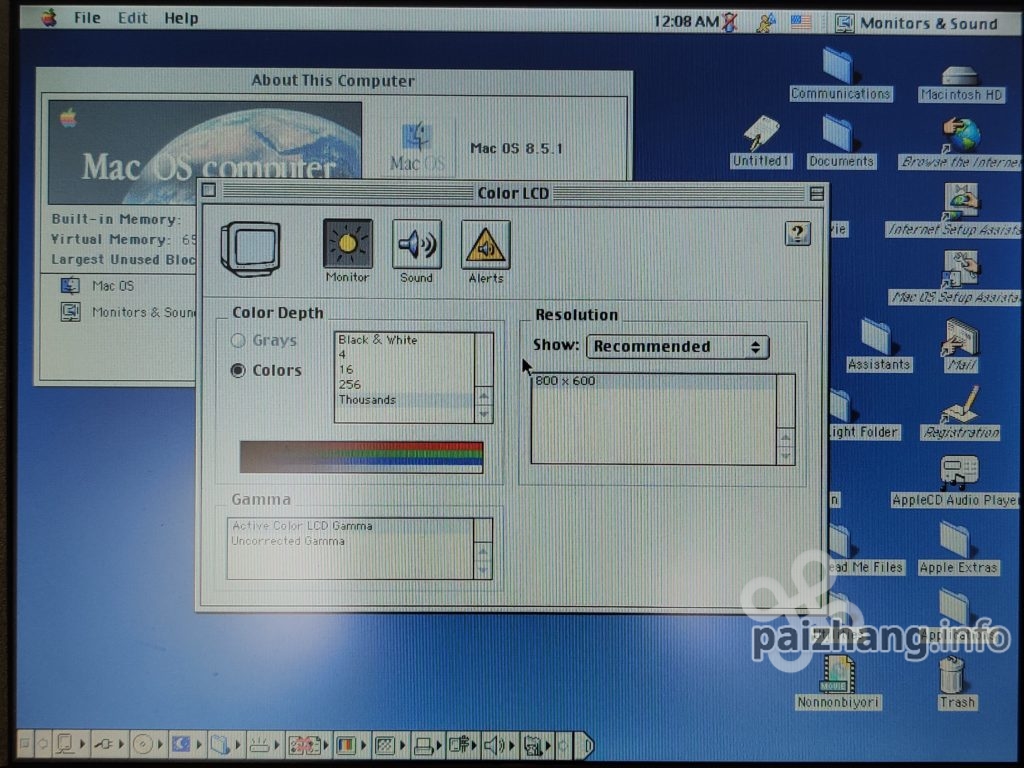Choose Black & White color depth

[x=378, y=340]
